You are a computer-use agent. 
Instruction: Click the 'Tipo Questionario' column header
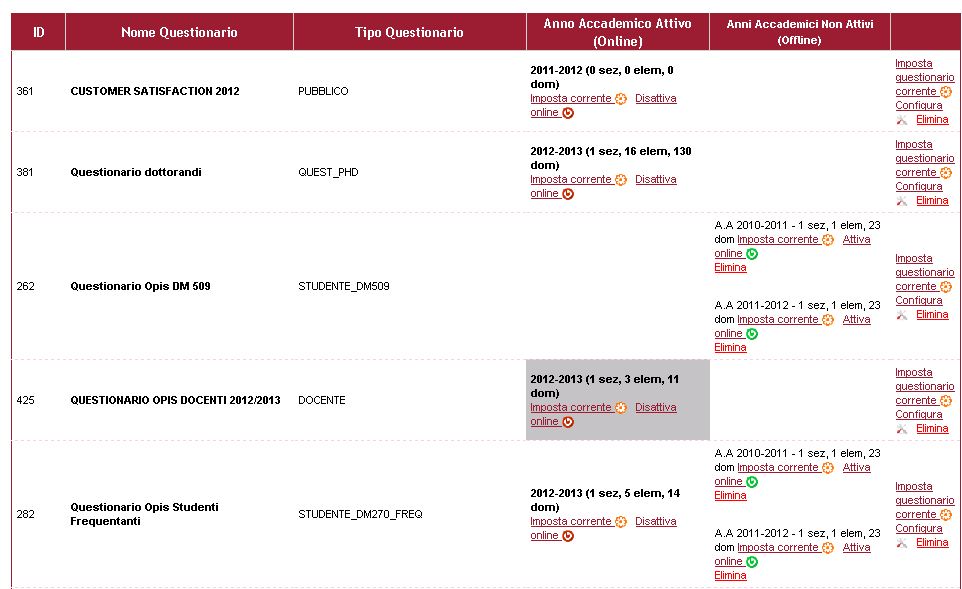pyautogui.click(x=409, y=32)
